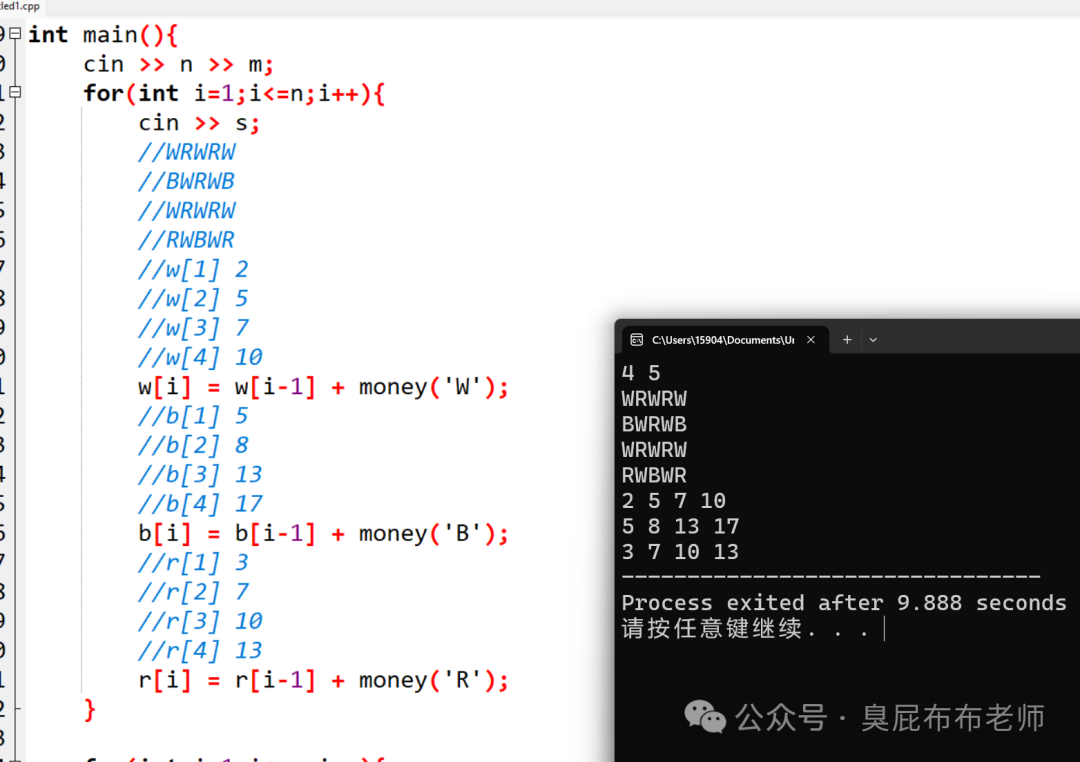
Task: Close the terminal tab C:\Users\15904
Action: (x=811, y=340)
